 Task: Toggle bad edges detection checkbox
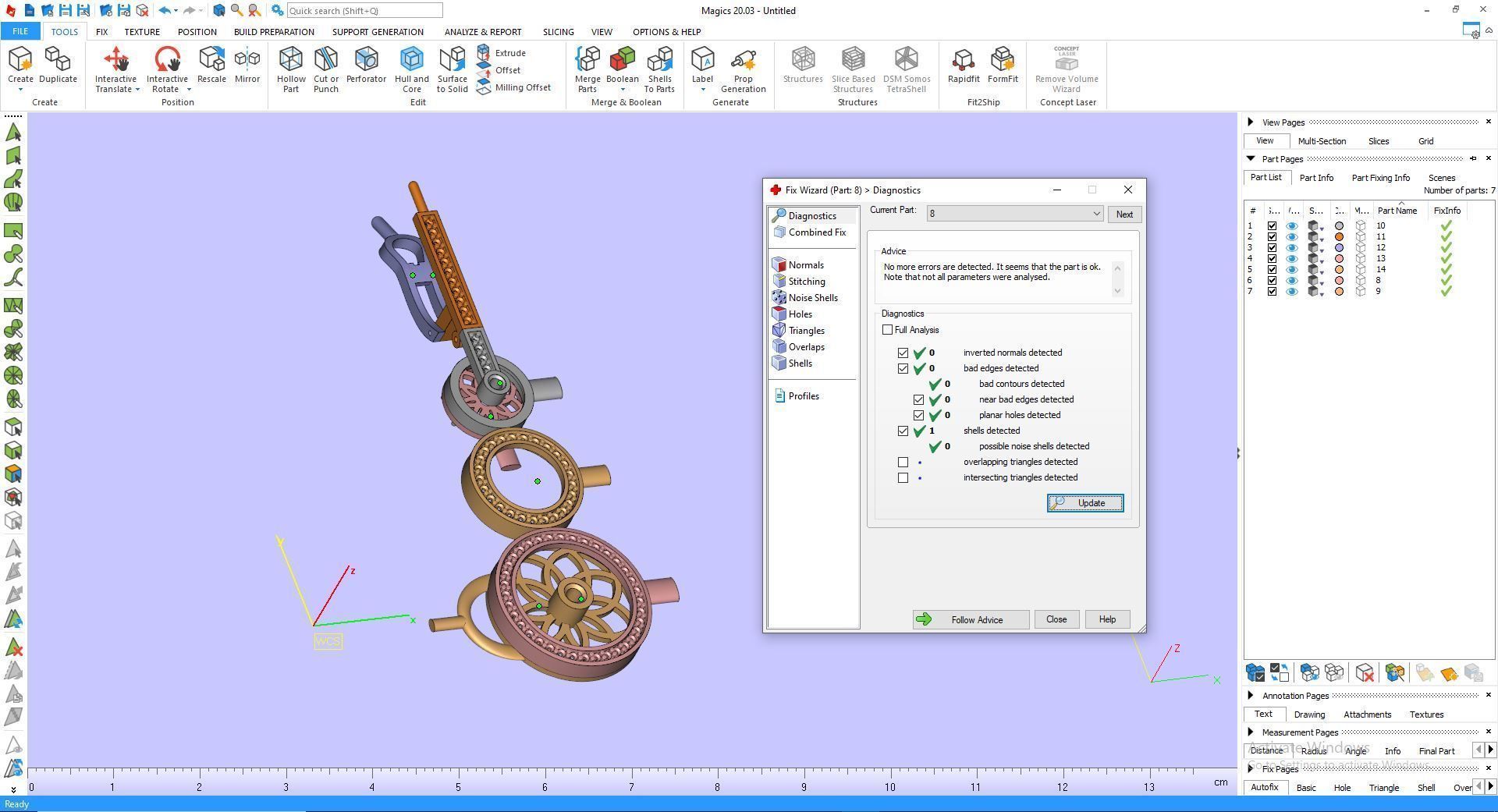pos(903,368)
